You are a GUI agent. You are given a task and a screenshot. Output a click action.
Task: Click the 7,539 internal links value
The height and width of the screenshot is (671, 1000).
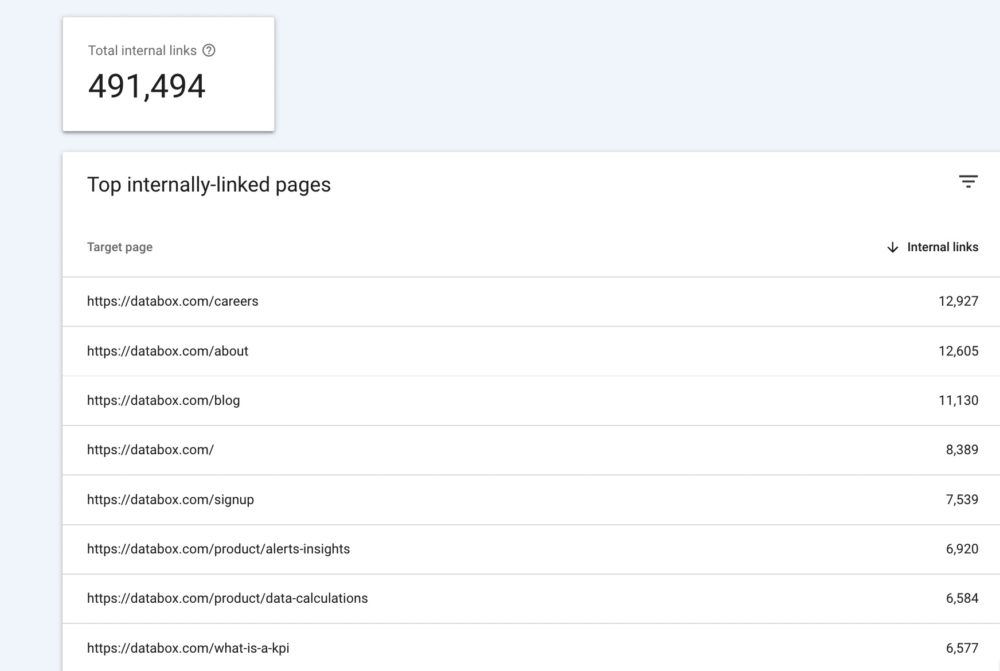[961, 499]
